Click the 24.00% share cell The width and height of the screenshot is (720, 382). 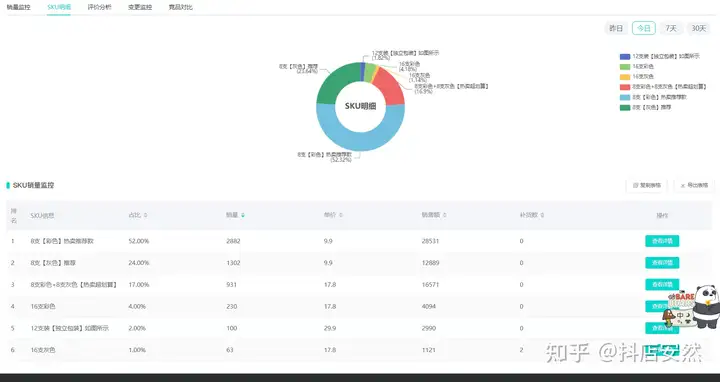[139, 263]
